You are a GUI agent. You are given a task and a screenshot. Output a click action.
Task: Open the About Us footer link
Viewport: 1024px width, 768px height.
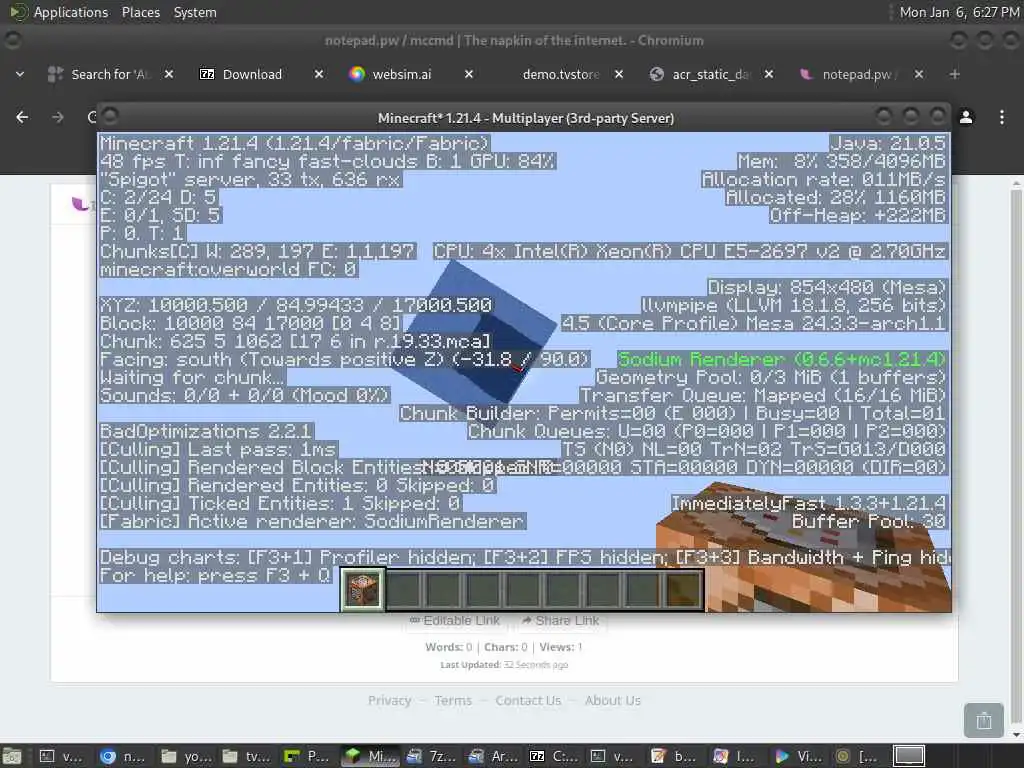(613, 700)
